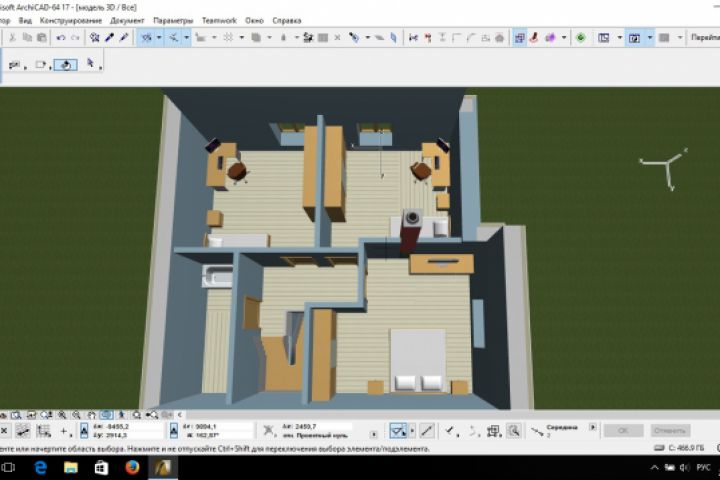Open Firefox from the taskbar

(x=132, y=468)
